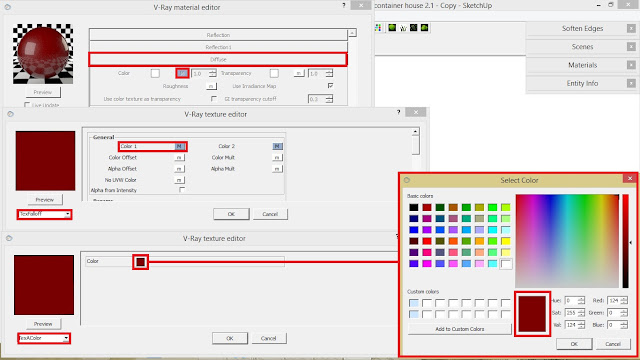Close the Entity Info tray panel
The height and width of the screenshot is (360, 640).
[631, 83]
